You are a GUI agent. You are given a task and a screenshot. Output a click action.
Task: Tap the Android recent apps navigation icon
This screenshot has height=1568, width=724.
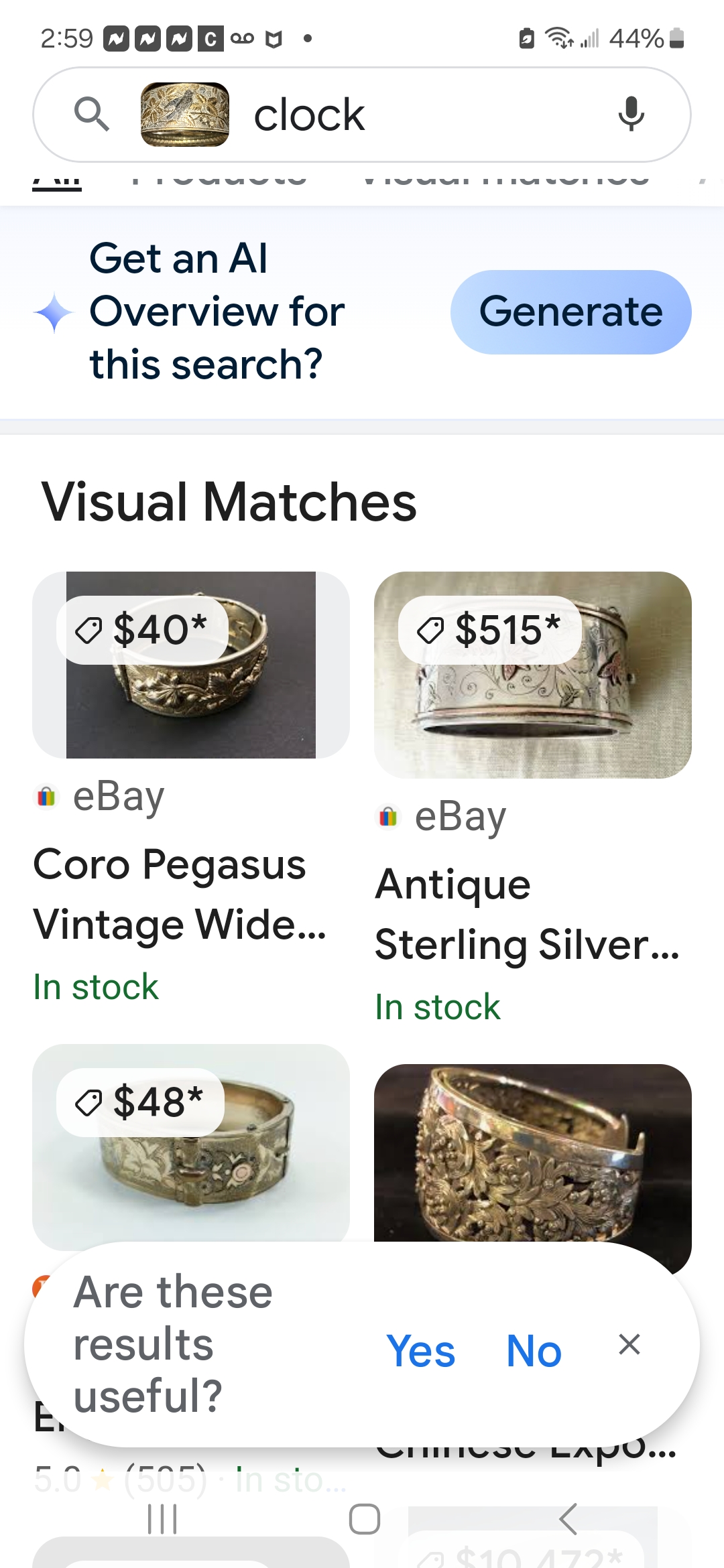coord(162,1518)
